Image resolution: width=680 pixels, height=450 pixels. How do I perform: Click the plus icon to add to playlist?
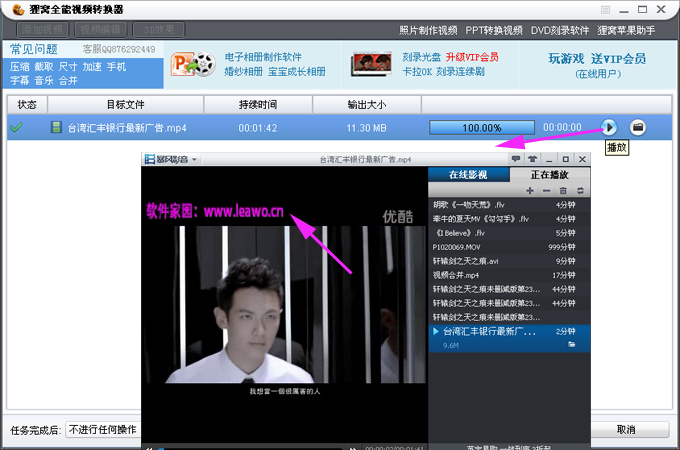(x=530, y=190)
